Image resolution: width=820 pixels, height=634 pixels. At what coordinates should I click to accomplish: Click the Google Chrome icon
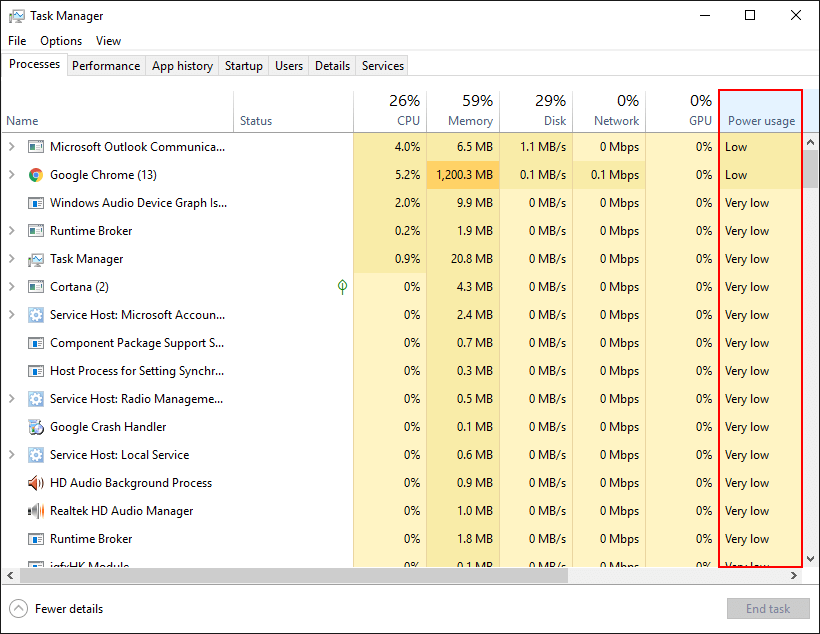coord(36,175)
